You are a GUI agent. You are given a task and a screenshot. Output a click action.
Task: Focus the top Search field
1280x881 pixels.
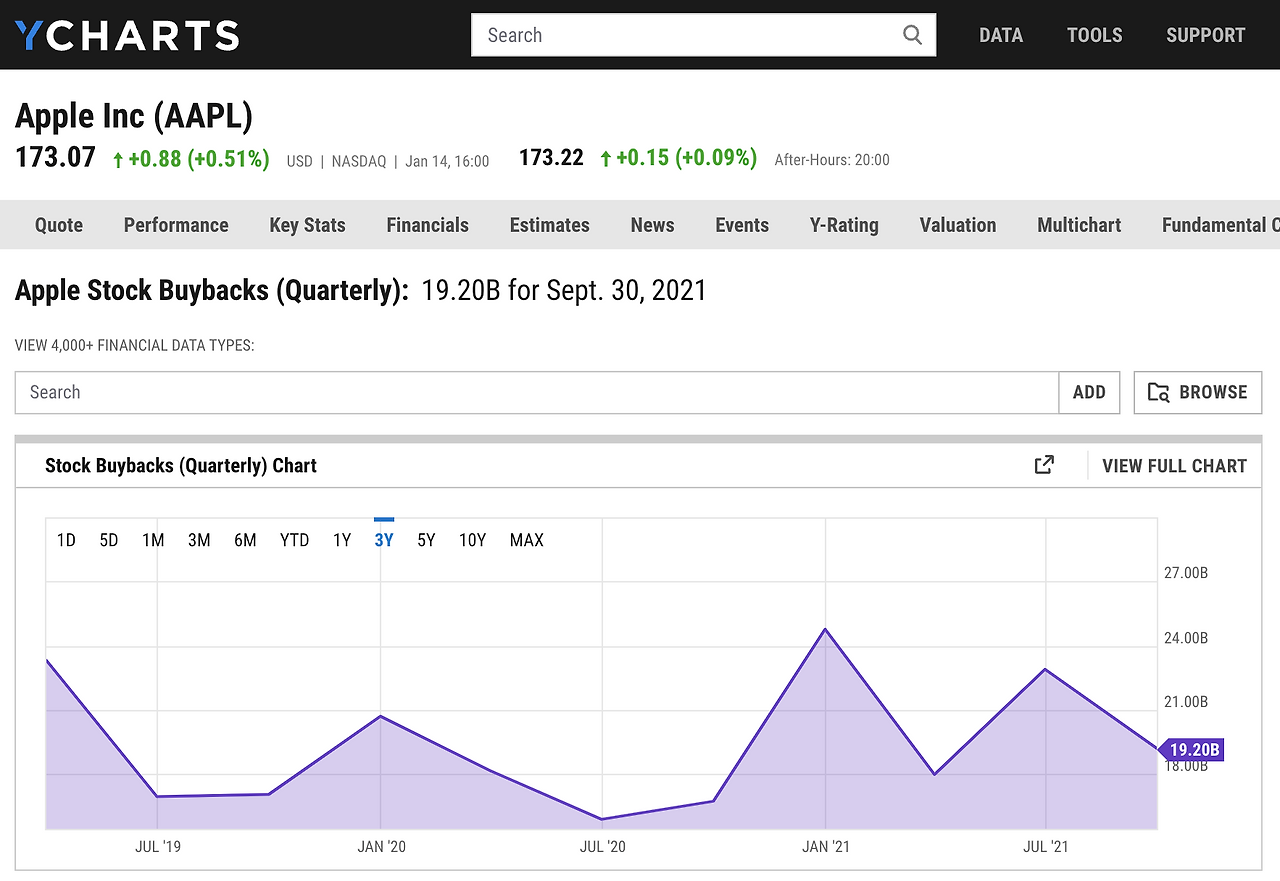click(703, 35)
